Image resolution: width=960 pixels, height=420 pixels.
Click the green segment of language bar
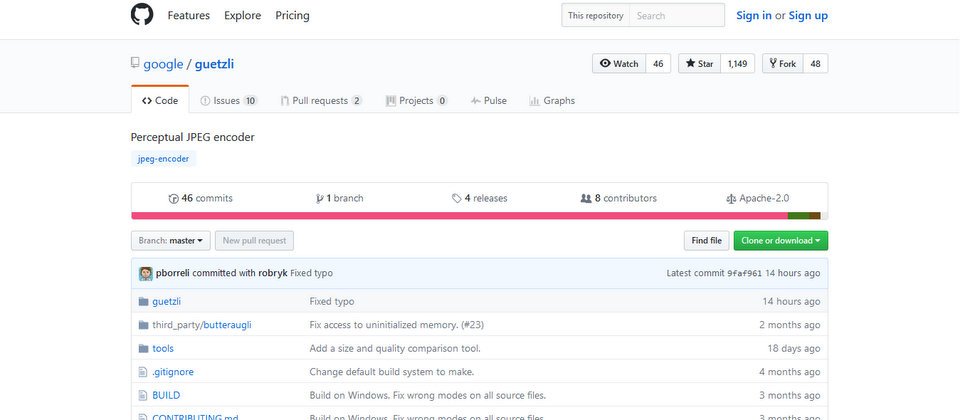(x=798, y=216)
